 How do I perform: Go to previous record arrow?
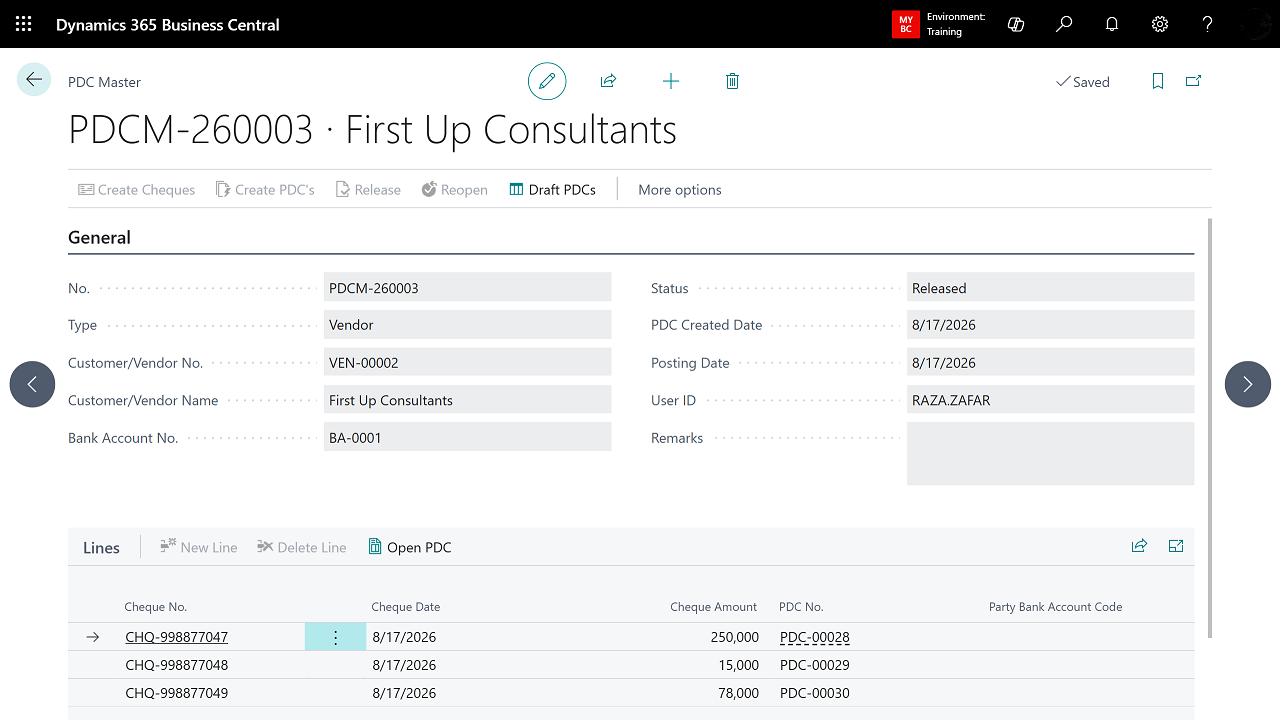(32, 384)
